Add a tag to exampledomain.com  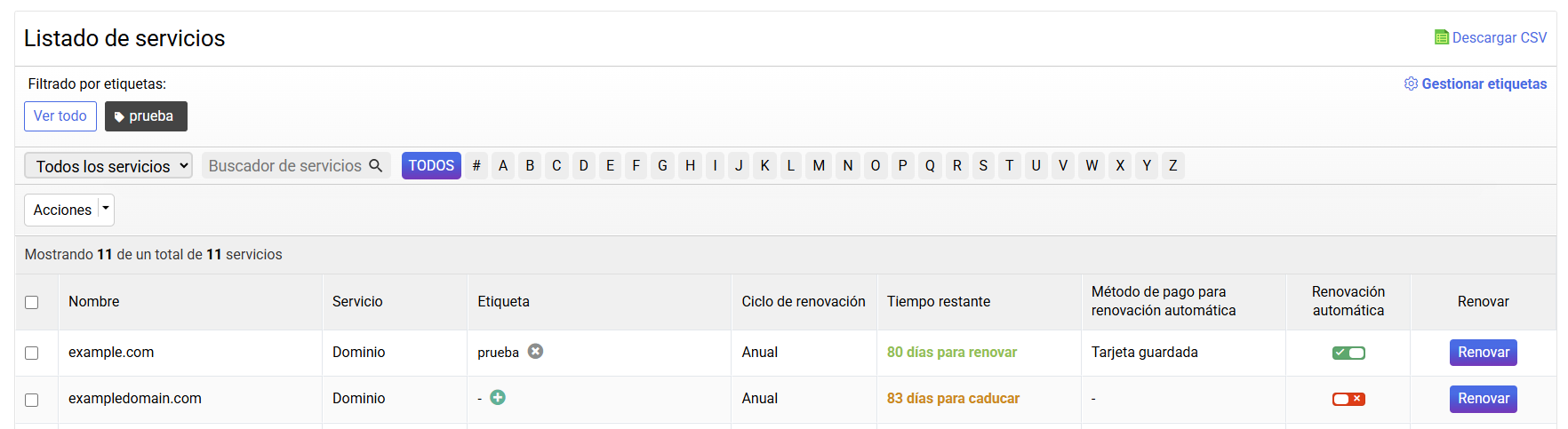pos(498,397)
